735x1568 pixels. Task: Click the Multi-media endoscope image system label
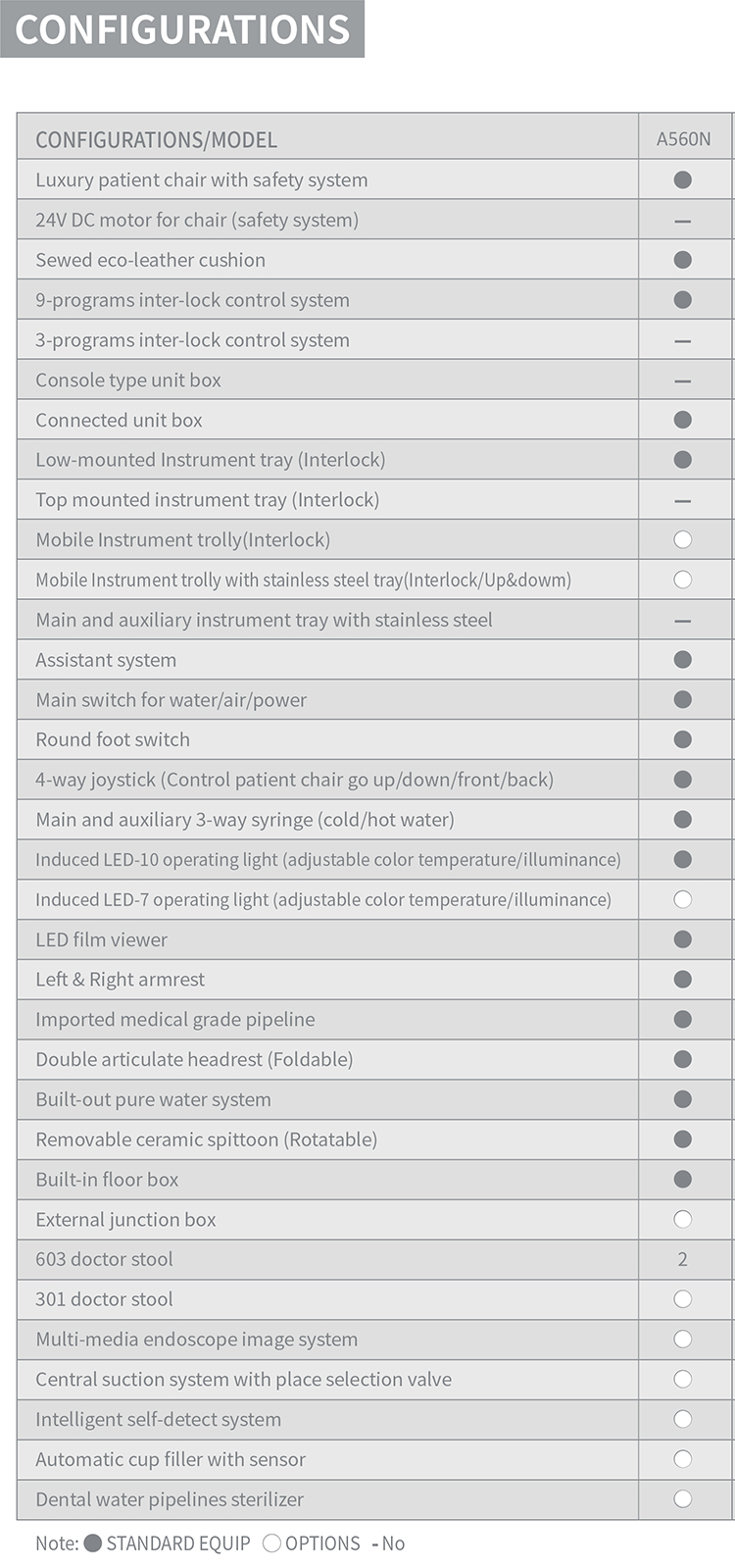[x=197, y=1340]
